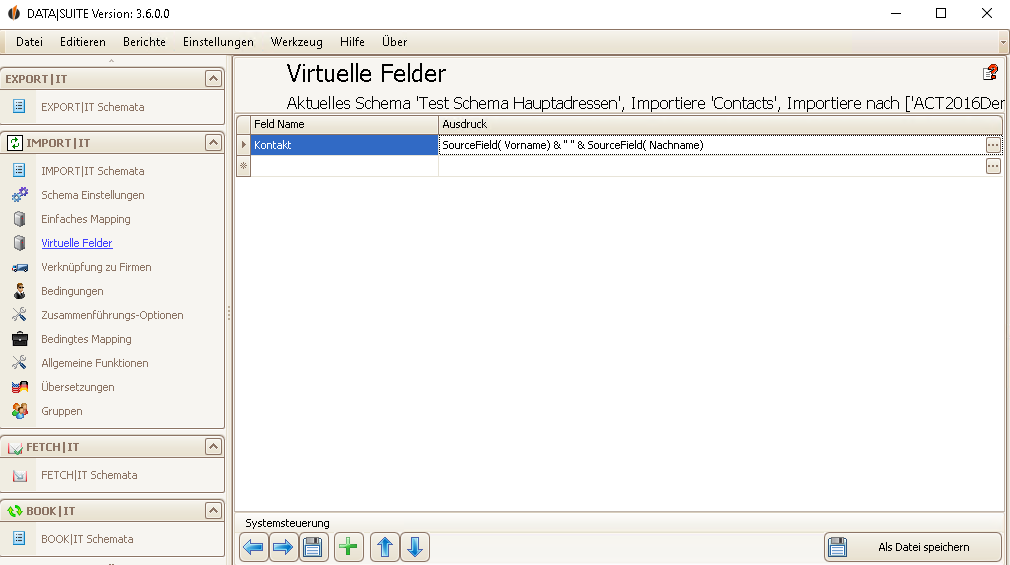1010x565 pixels.
Task: Select Bedingtes Mapping in sidebar
Action: pyautogui.click(x=86, y=339)
